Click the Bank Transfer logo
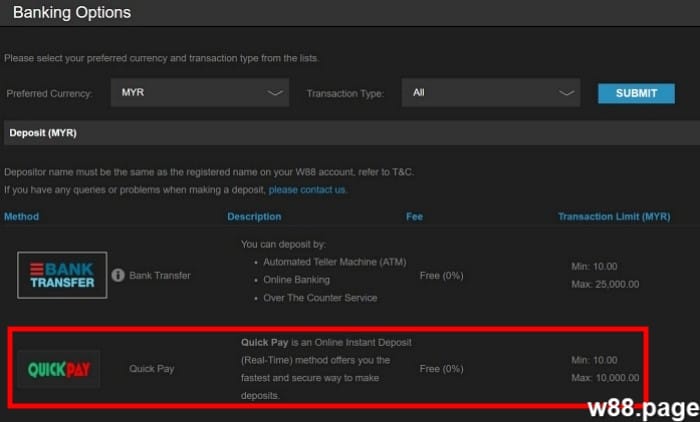700x422 pixels. (x=62, y=275)
